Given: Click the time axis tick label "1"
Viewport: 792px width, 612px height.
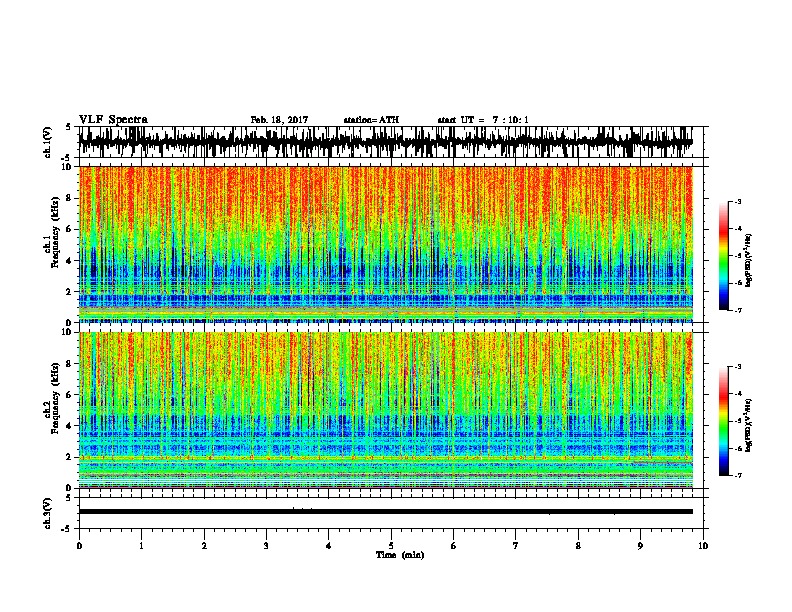Looking at the screenshot, I should 141,546.
